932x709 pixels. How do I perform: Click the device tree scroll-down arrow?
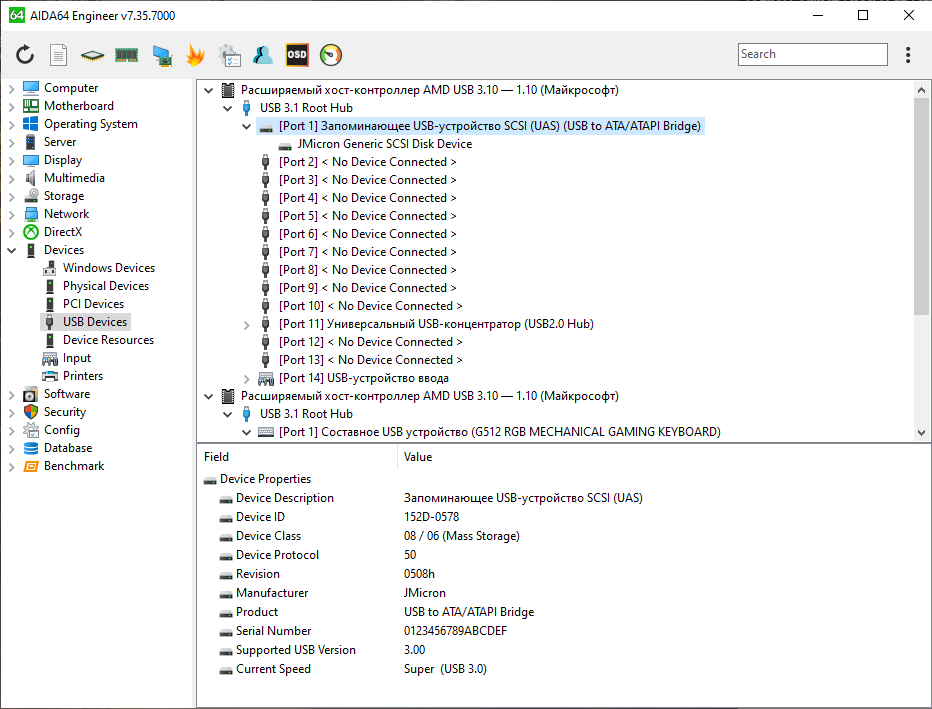coord(921,433)
